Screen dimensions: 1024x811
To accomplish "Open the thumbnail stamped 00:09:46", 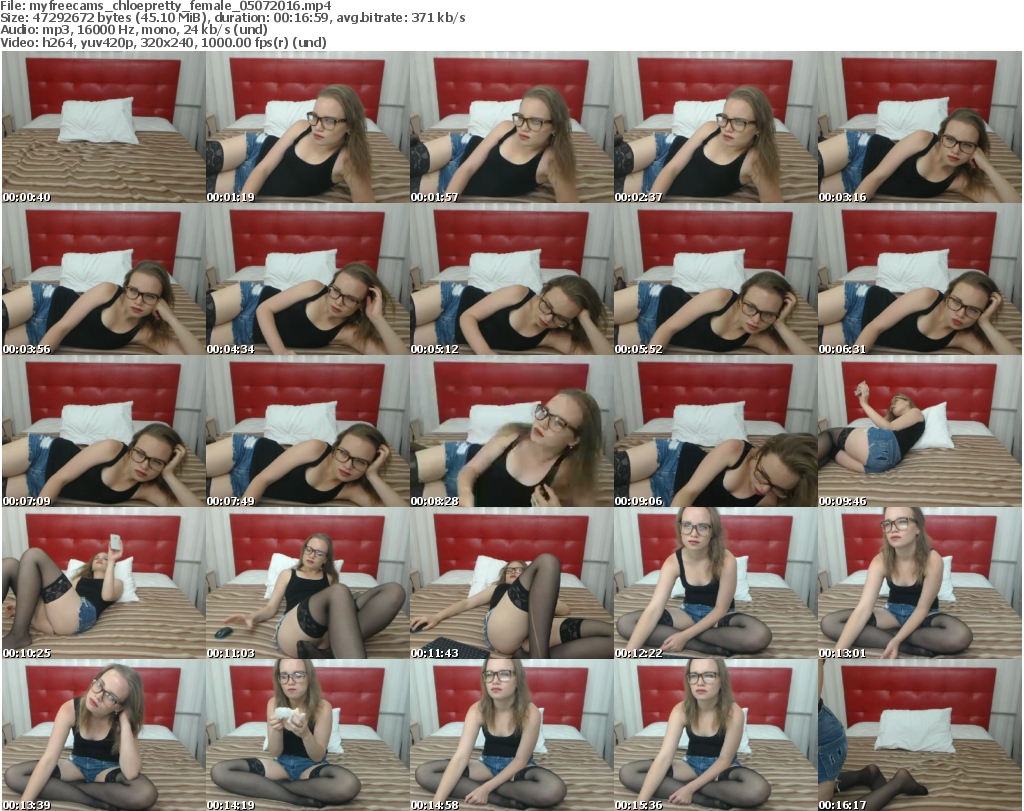I will [x=919, y=432].
